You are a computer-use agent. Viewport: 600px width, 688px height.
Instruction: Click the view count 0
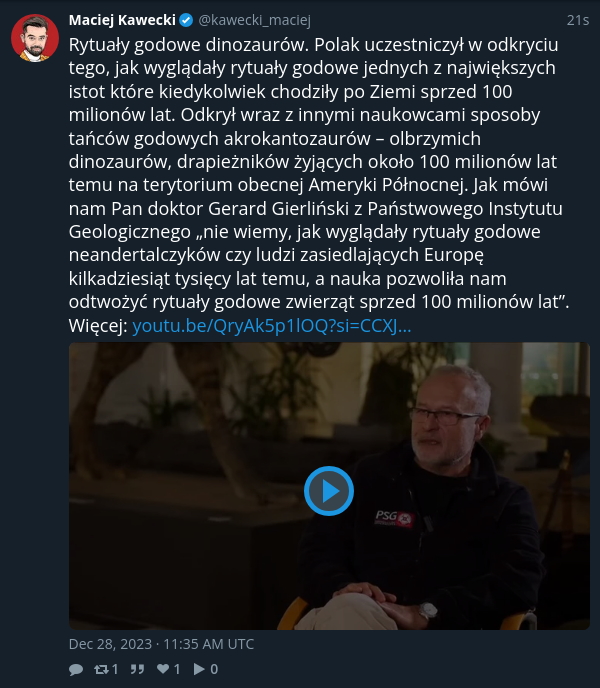214,669
